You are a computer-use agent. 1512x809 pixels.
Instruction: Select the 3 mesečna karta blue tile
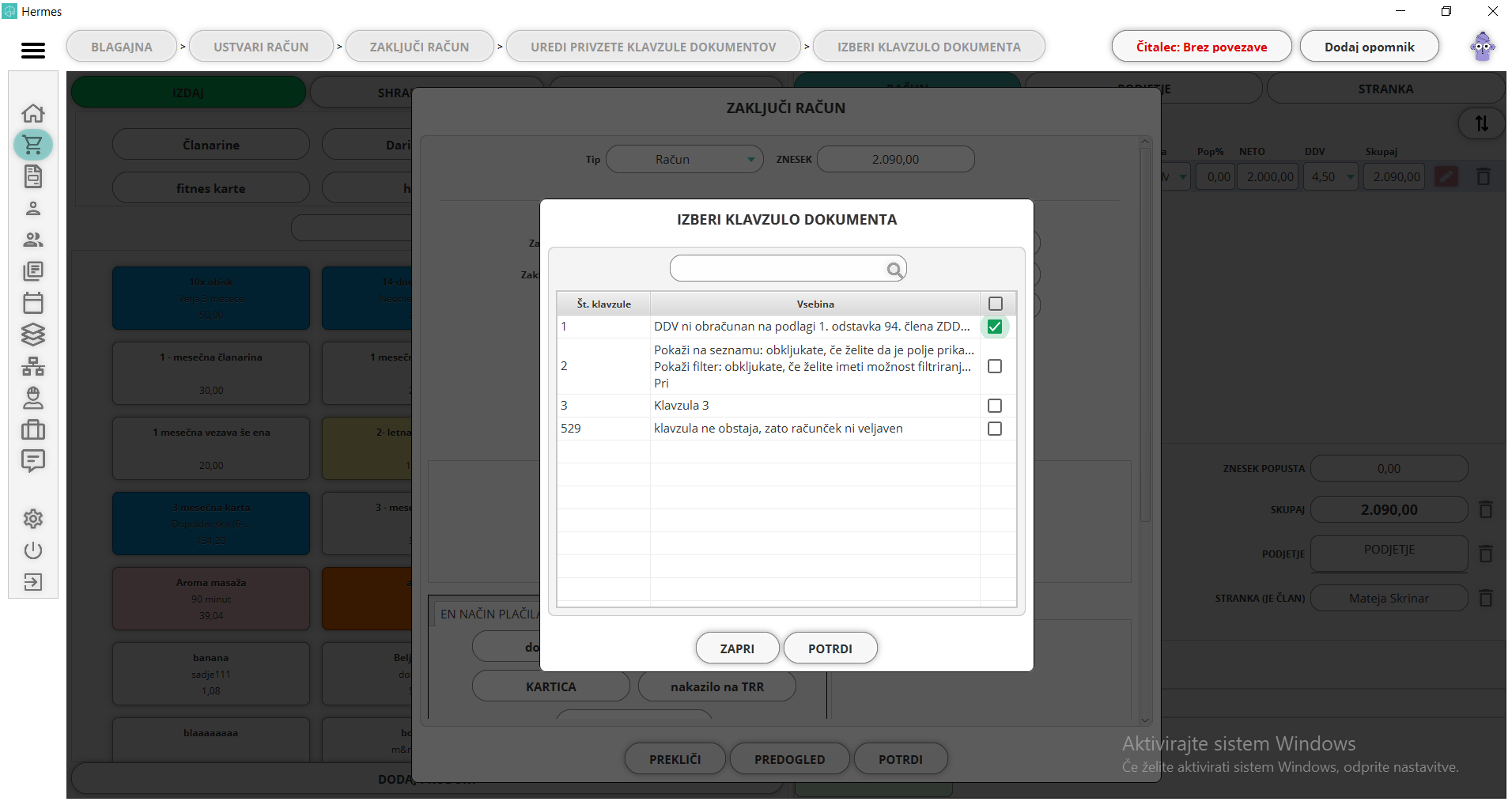211,524
